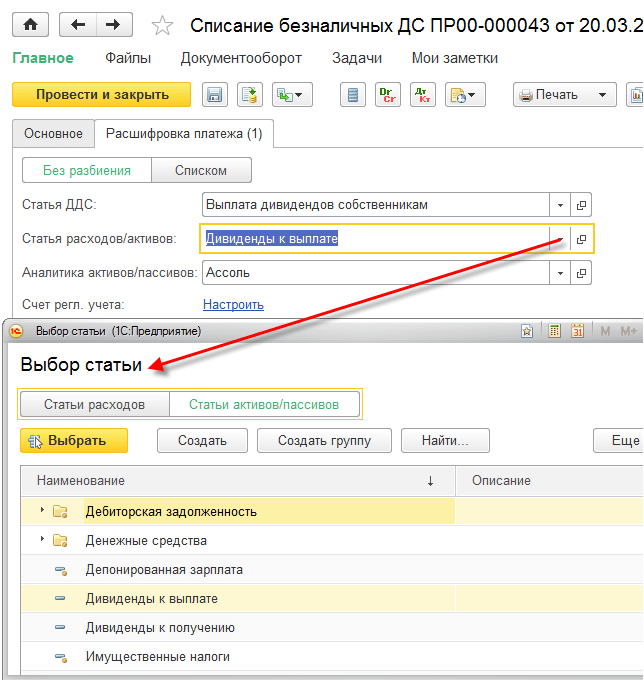Mark document as favorite with star icon
Screen dimensions: 644x680
point(164,26)
